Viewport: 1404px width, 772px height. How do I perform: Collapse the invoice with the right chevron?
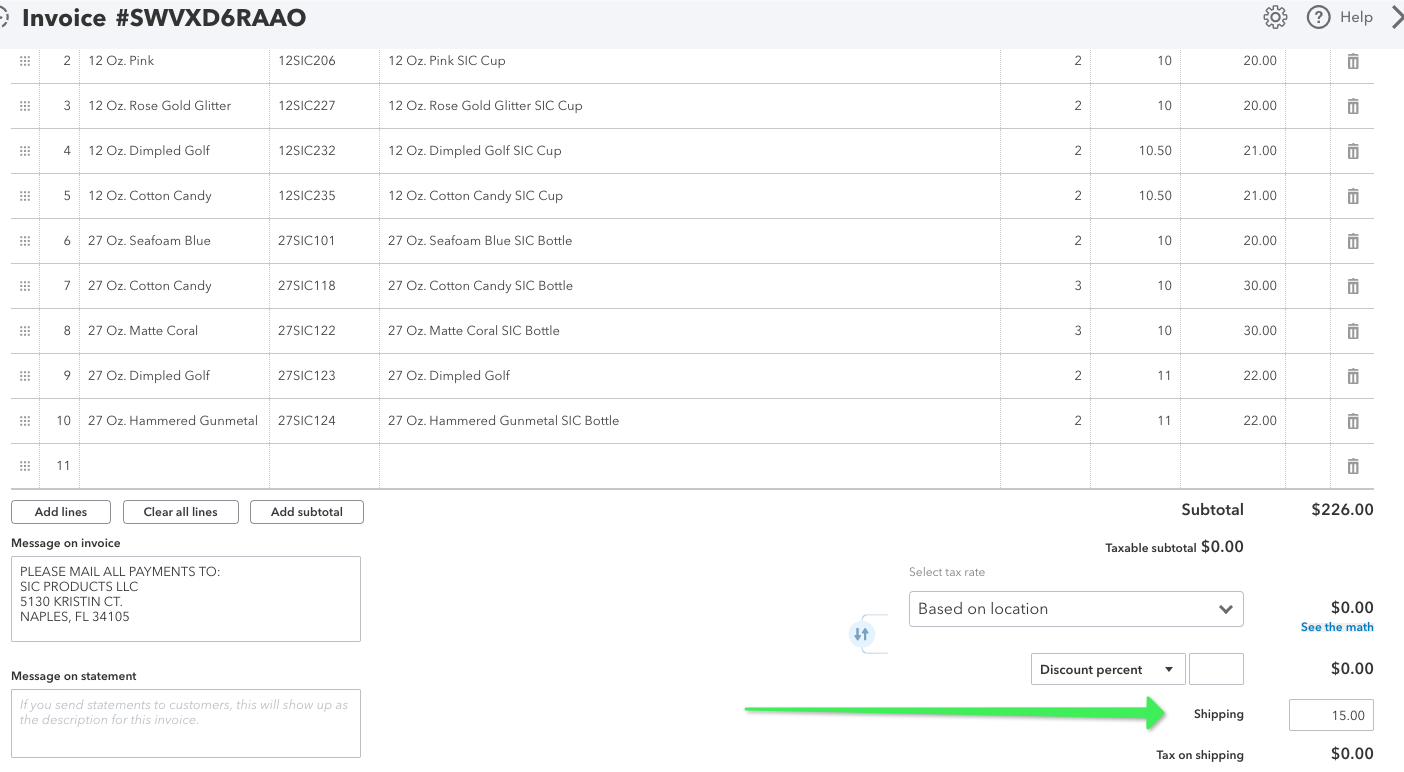pos(1396,17)
